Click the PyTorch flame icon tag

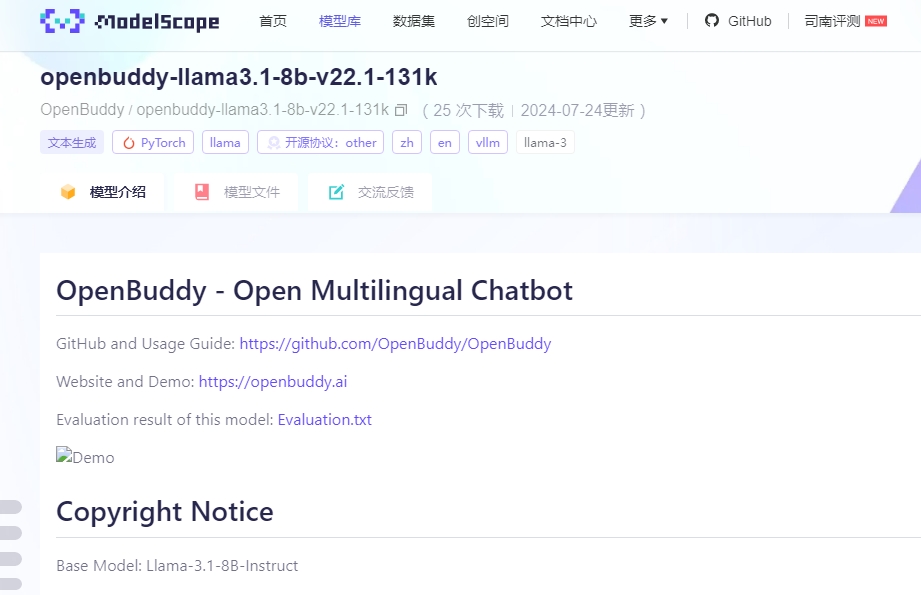pos(129,142)
